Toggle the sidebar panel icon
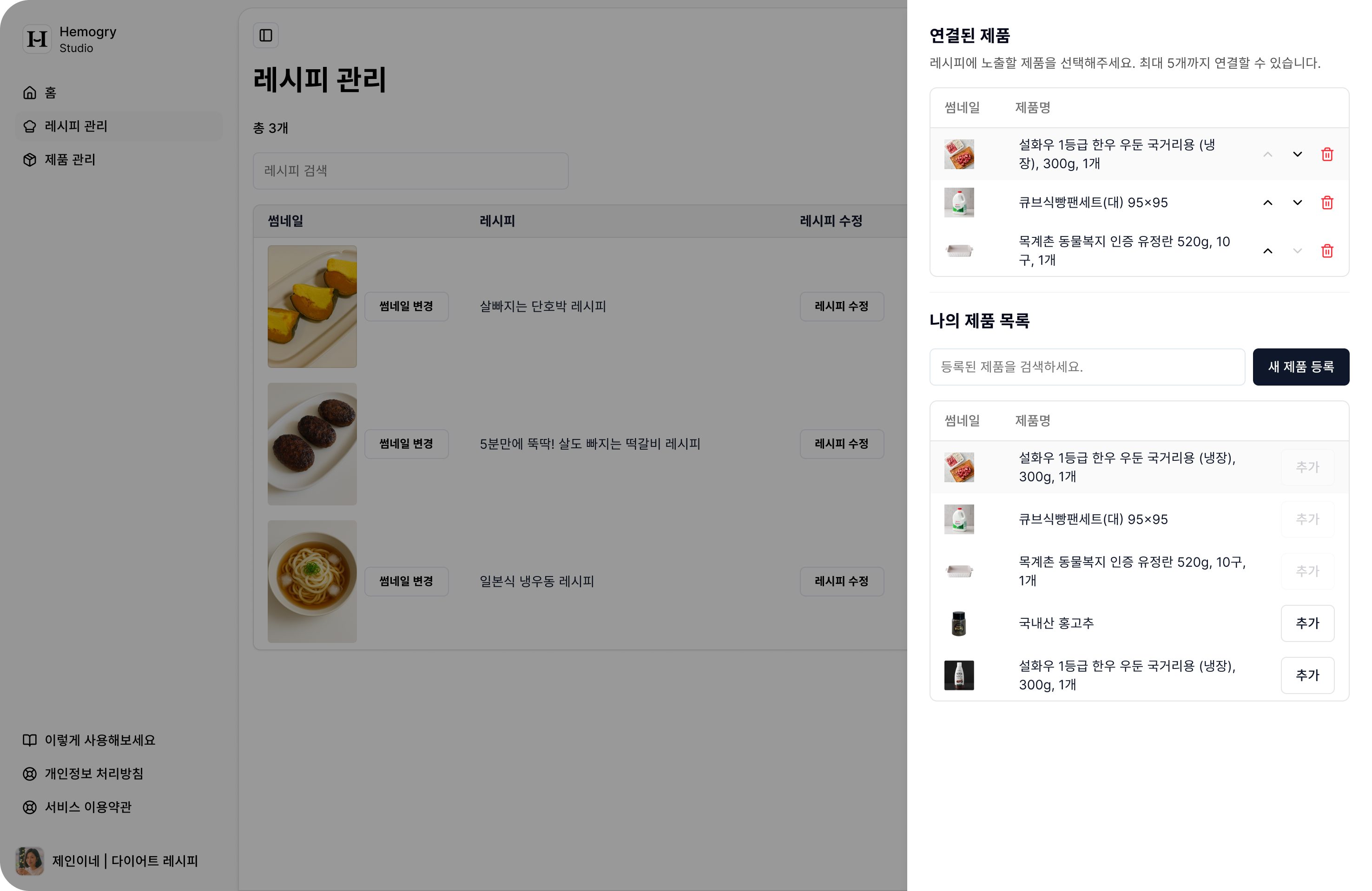Viewport: 1372px width, 891px height. click(x=266, y=36)
